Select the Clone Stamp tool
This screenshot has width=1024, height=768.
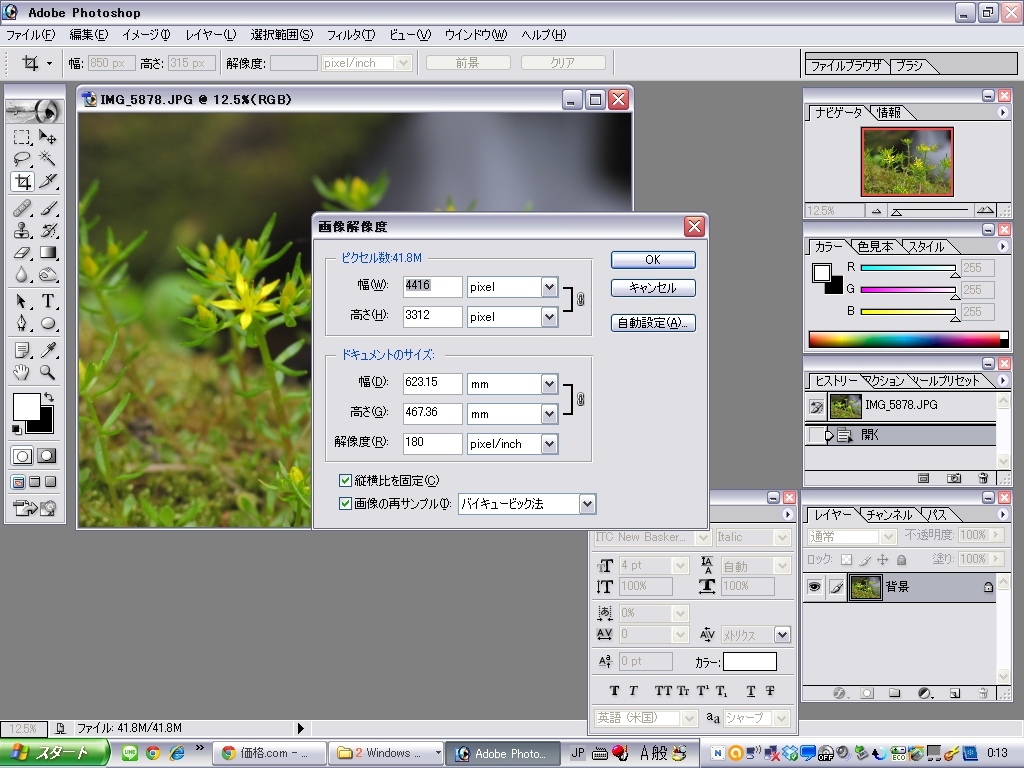(x=22, y=230)
